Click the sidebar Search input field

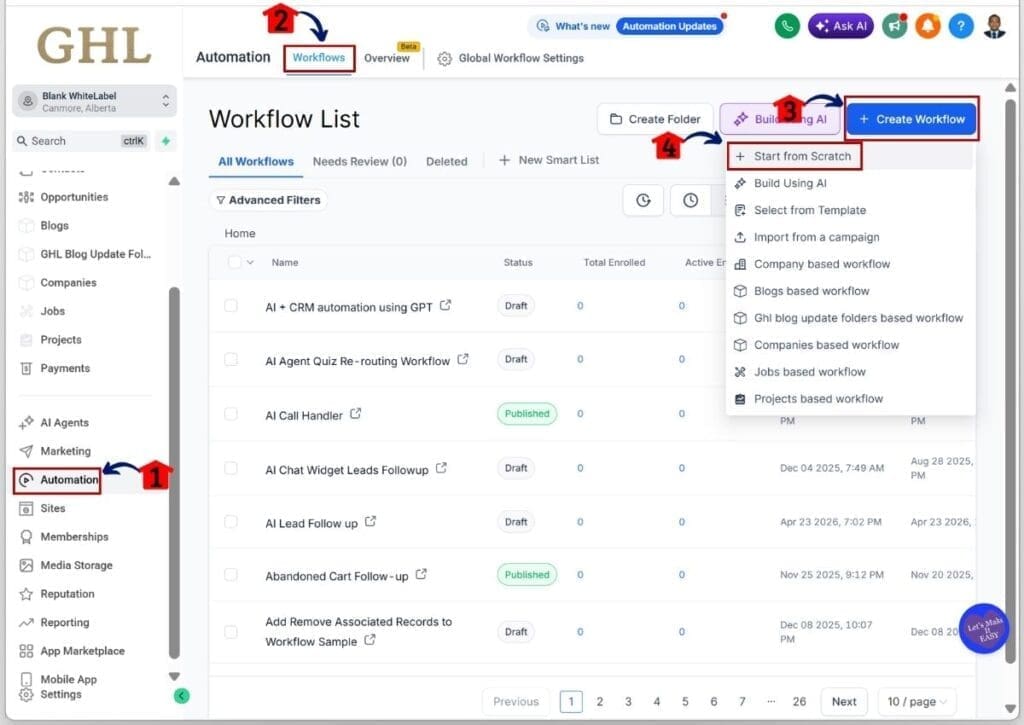click(x=82, y=140)
